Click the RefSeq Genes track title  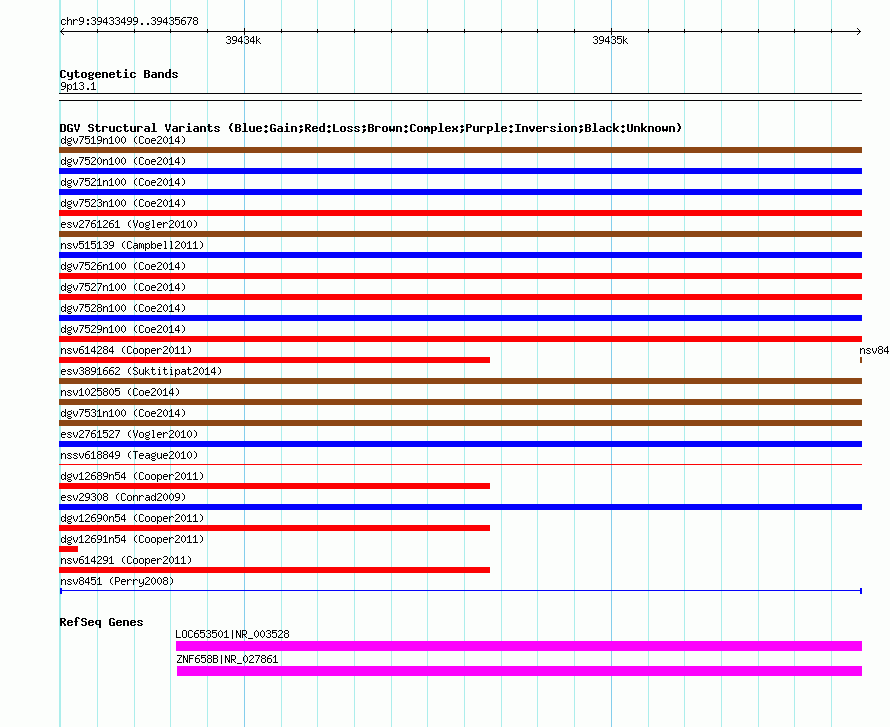click(101, 622)
